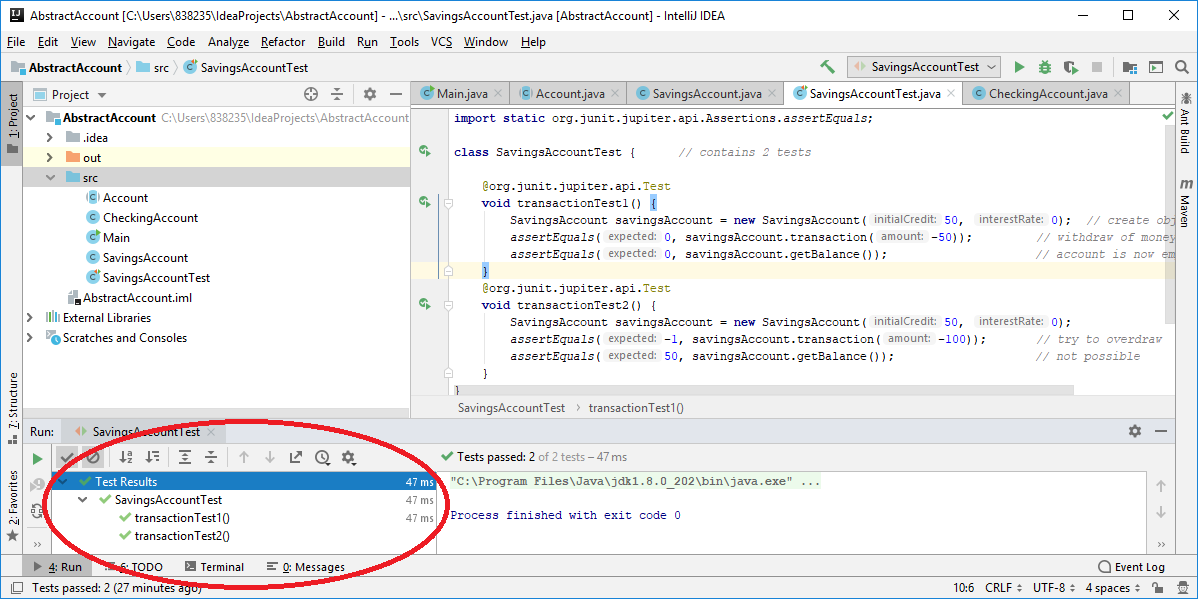Close the SavingsAccount.java tab
1198x599 pixels.
point(772,94)
